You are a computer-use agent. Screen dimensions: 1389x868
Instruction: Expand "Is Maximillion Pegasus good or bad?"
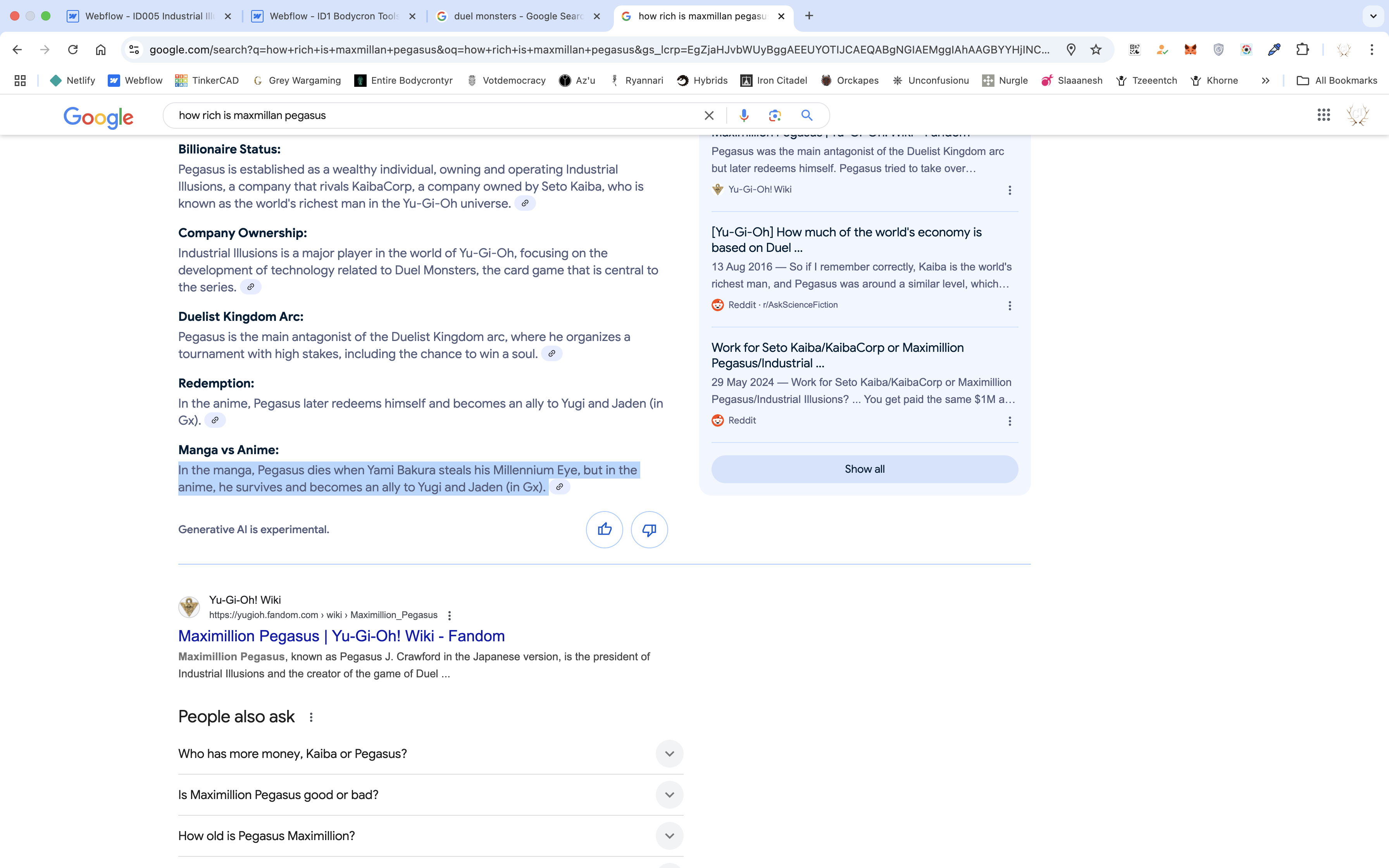[669, 795]
